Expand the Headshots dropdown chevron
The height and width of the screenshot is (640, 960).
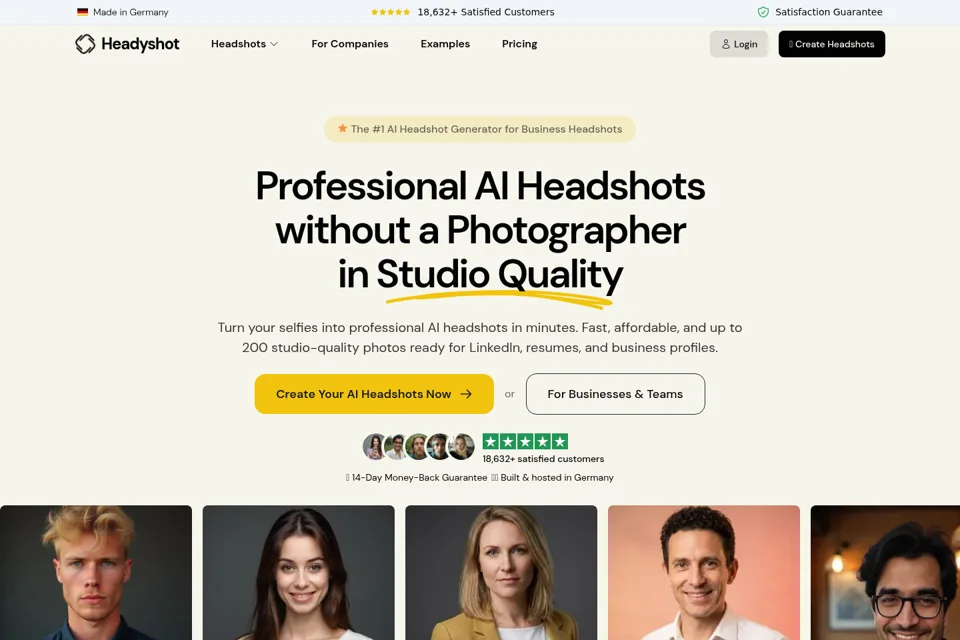tap(274, 44)
